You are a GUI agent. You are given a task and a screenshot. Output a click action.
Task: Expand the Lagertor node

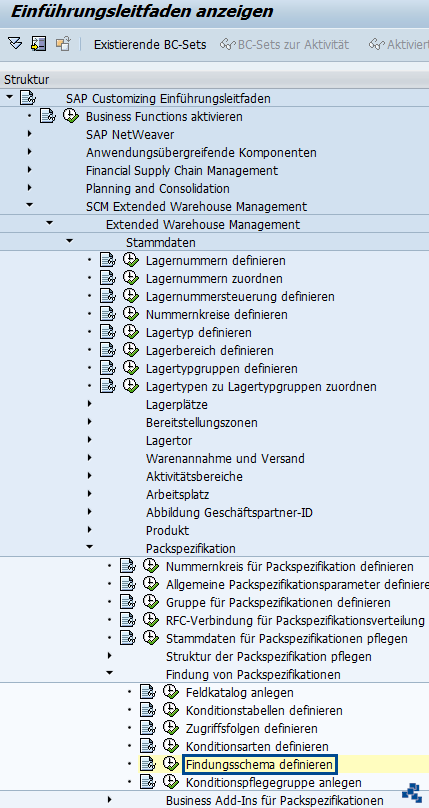tap(90, 440)
